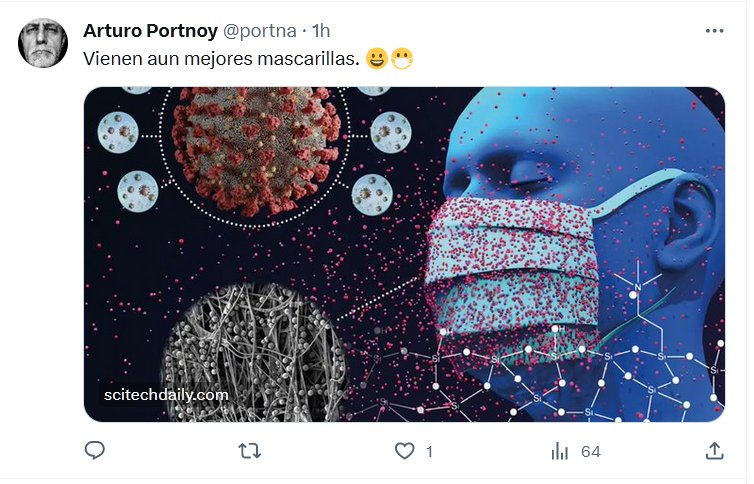This screenshot has height=484, width=754.
Task: Like the post with the heart icon
Action: 404,452
